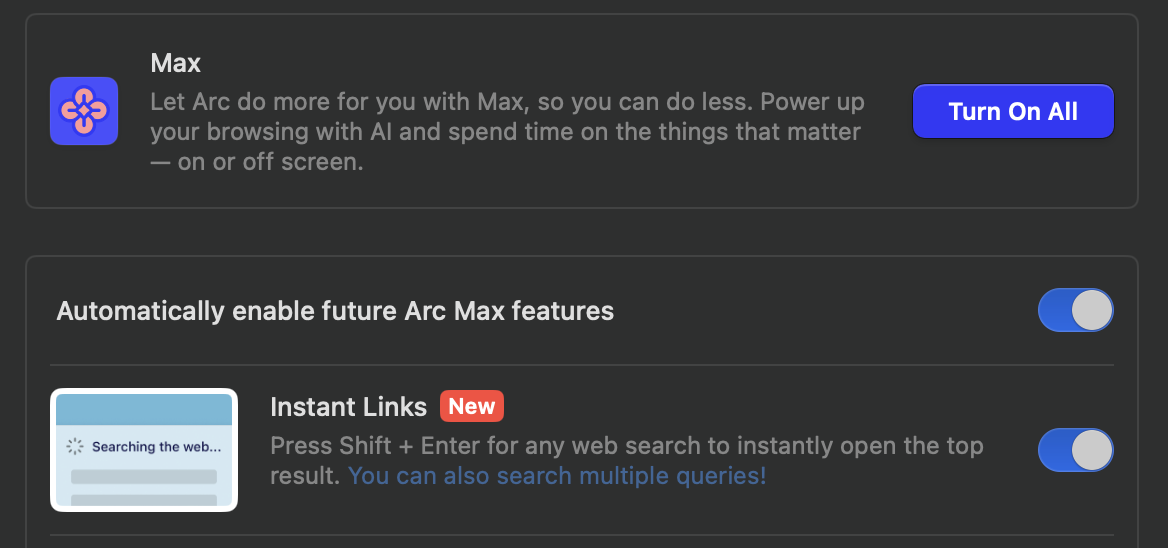
Task: Open the 'search multiple queries' link
Action: (556, 476)
